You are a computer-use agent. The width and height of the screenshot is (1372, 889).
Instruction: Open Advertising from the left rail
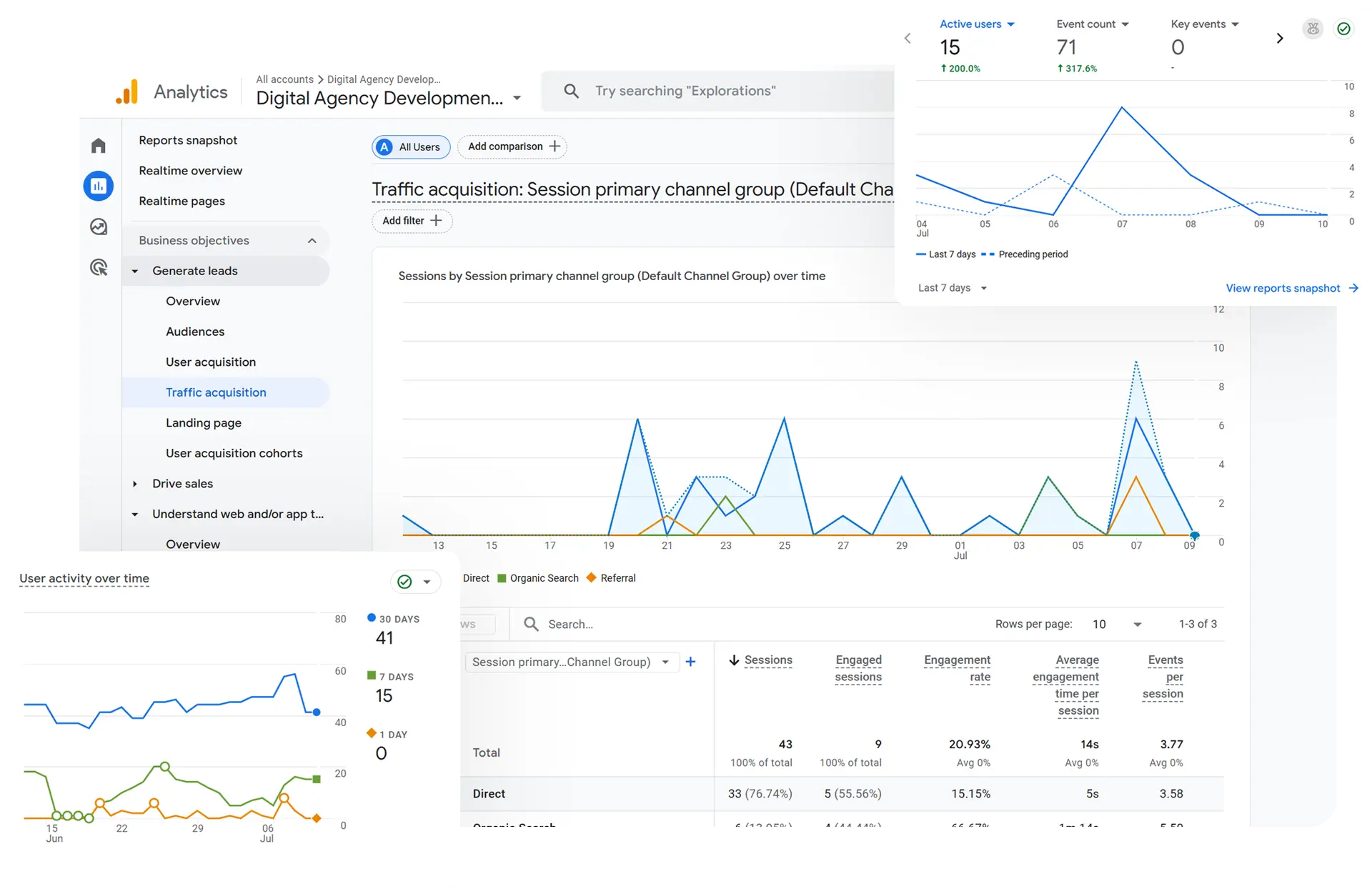pyautogui.click(x=99, y=267)
